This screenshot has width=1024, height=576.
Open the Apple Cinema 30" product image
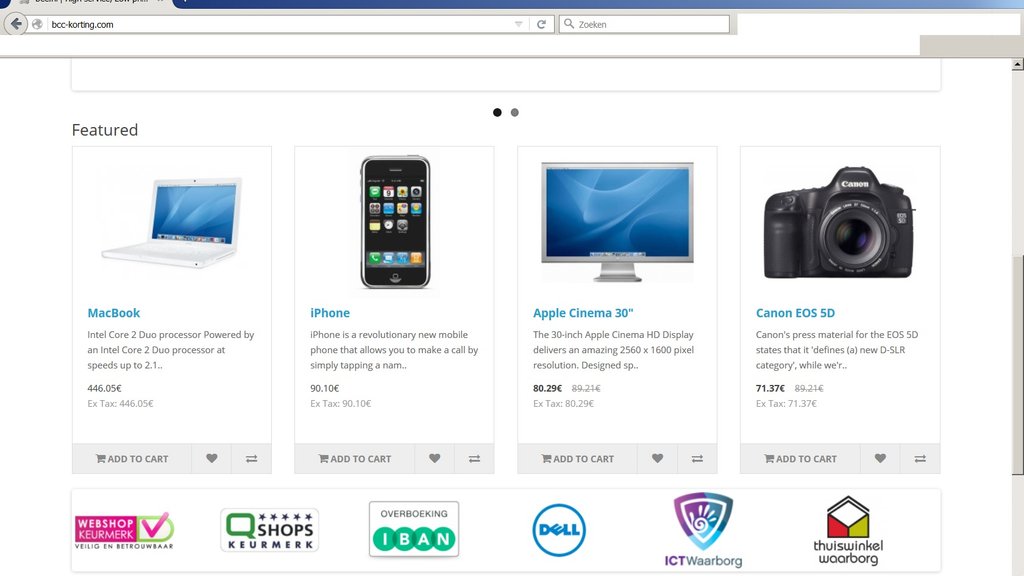coord(617,222)
